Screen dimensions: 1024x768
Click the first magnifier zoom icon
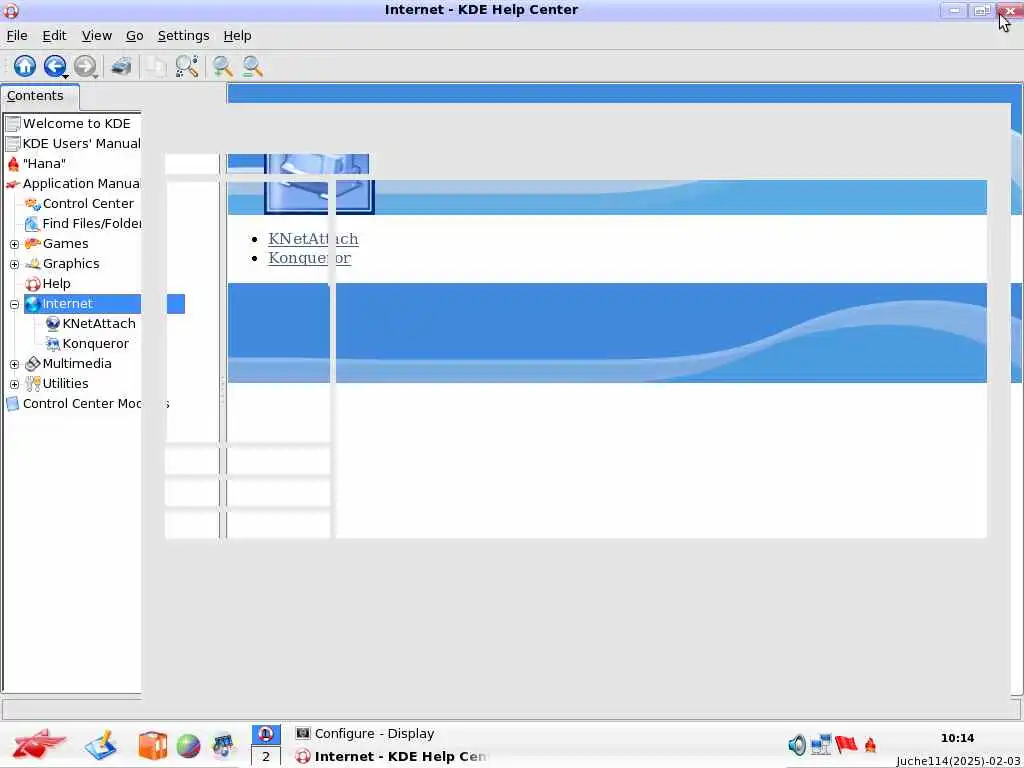223,66
